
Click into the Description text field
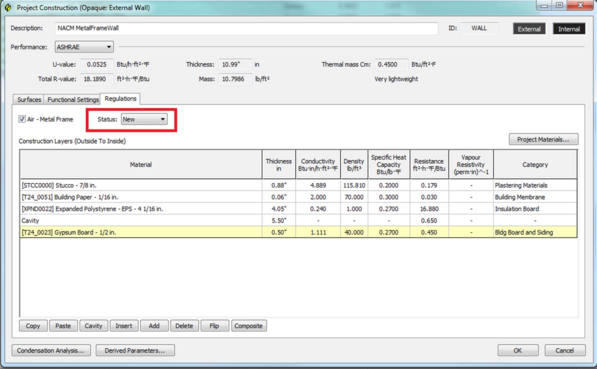(x=246, y=28)
